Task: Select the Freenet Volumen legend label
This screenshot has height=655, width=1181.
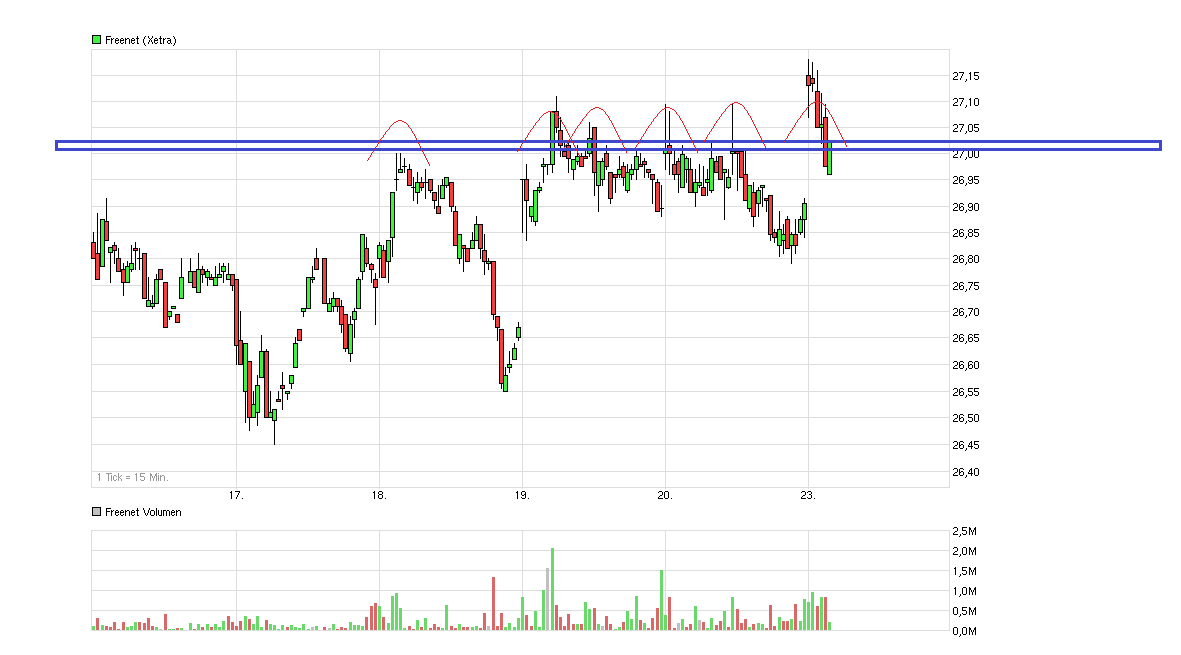Action: pos(143,512)
